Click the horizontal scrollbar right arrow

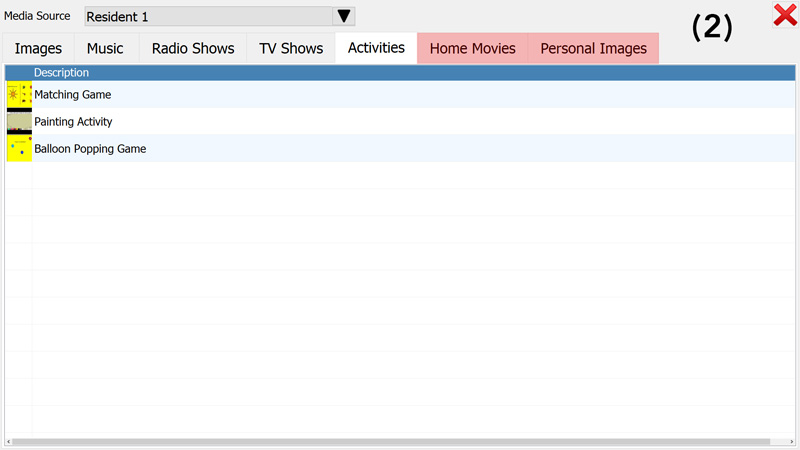790,441
